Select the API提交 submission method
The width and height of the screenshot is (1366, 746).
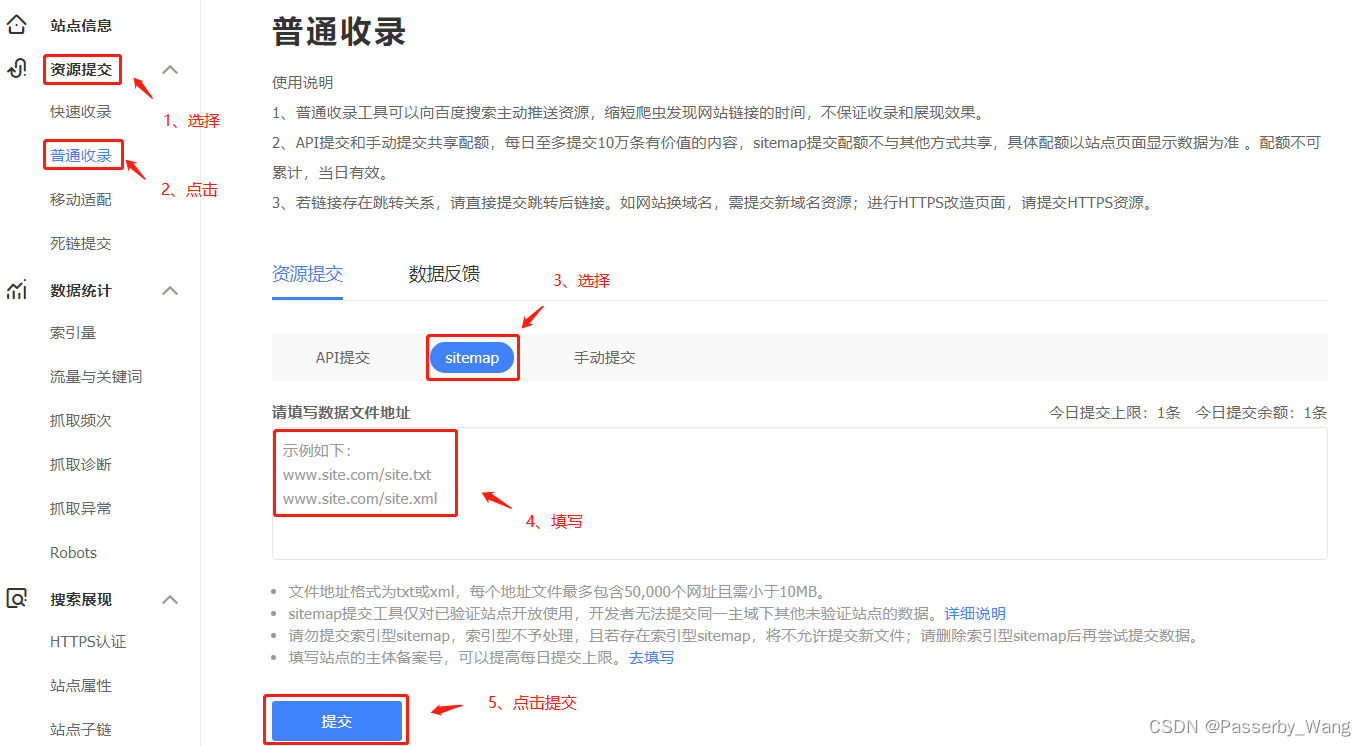(x=344, y=357)
